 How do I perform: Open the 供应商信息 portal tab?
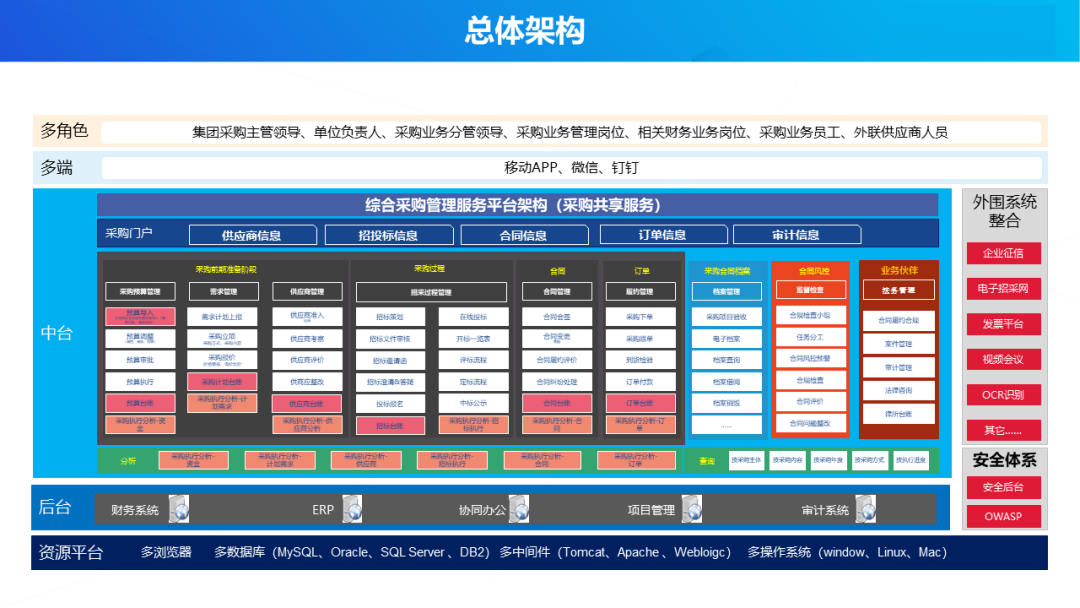(251, 235)
